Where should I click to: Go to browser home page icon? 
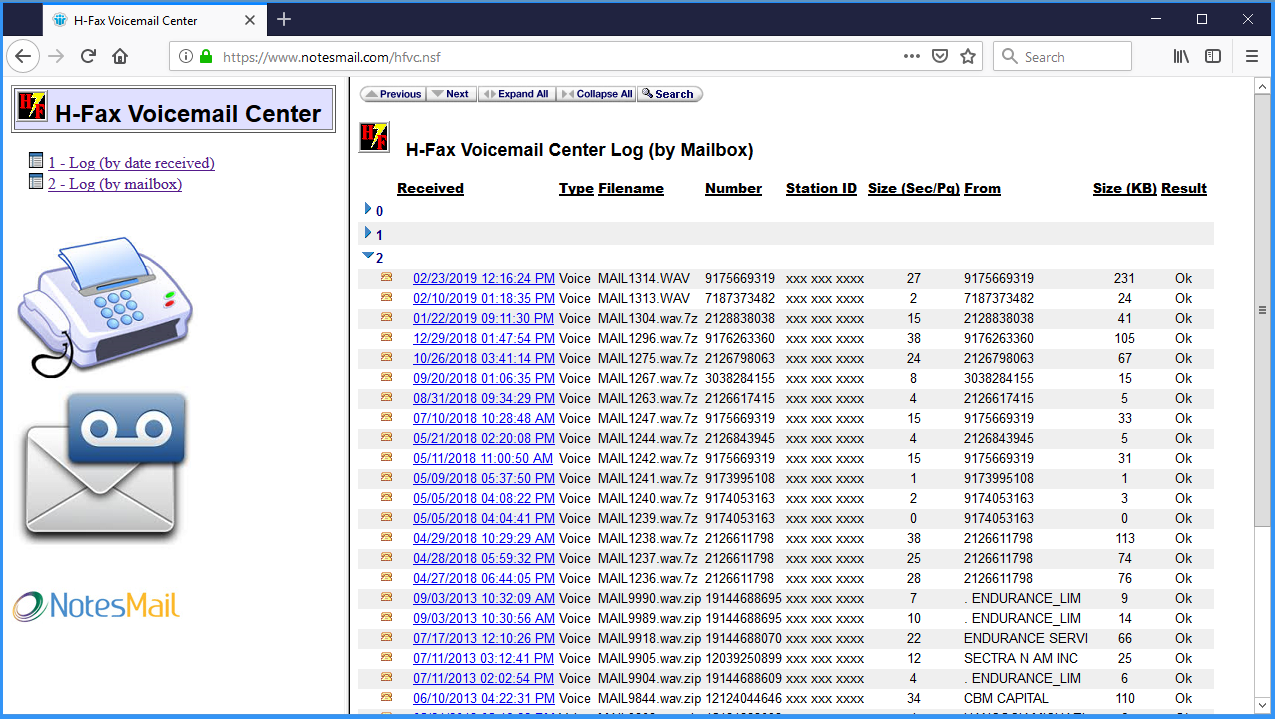[x=120, y=57]
